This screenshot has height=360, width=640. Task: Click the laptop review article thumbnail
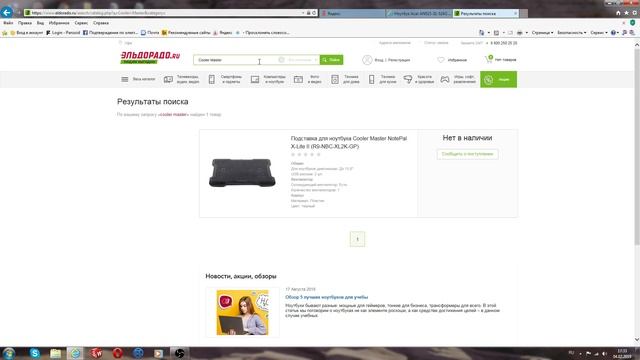pyautogui.click(x=242, y=313)
